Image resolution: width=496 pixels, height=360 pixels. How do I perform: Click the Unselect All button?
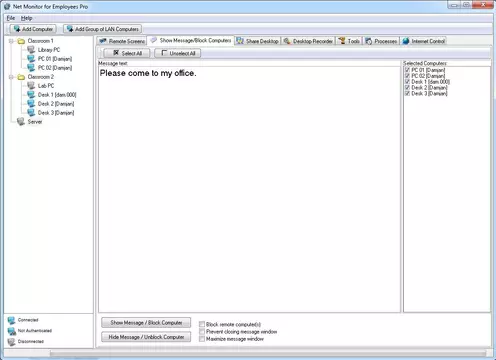pos(178,53)
